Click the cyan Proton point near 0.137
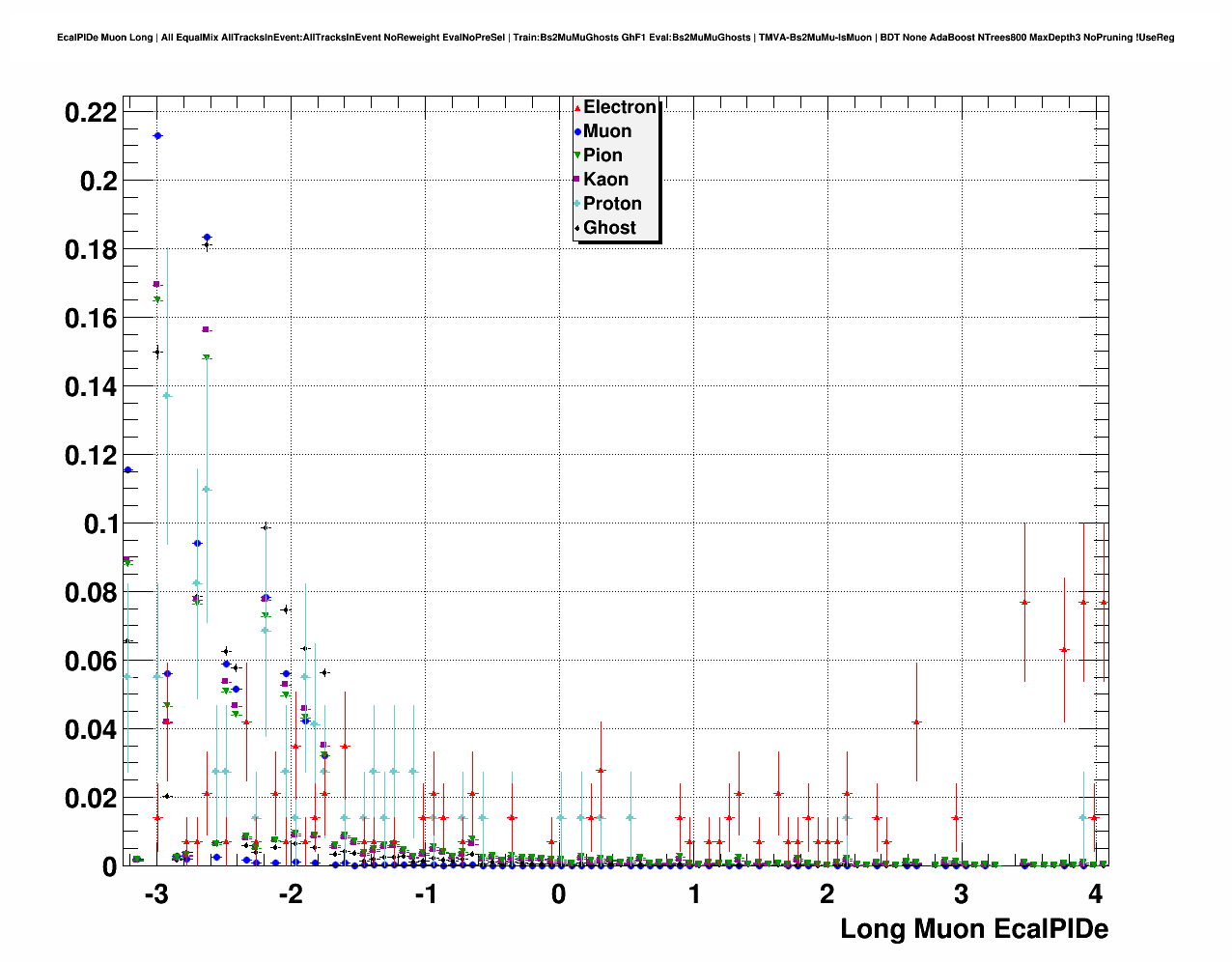The image size is (1232, 962). 167,395
